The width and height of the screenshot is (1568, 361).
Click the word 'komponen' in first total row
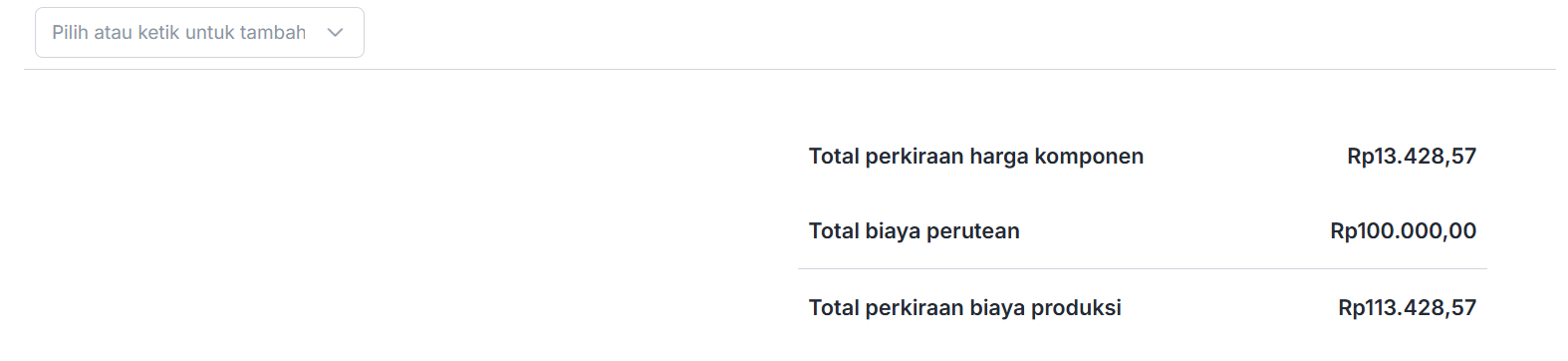point(1089,157)
